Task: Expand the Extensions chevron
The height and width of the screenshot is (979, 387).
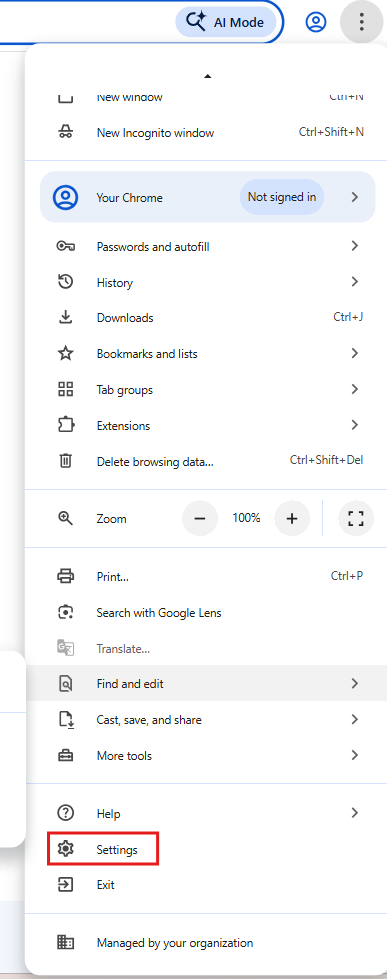Action: (355, 425)
